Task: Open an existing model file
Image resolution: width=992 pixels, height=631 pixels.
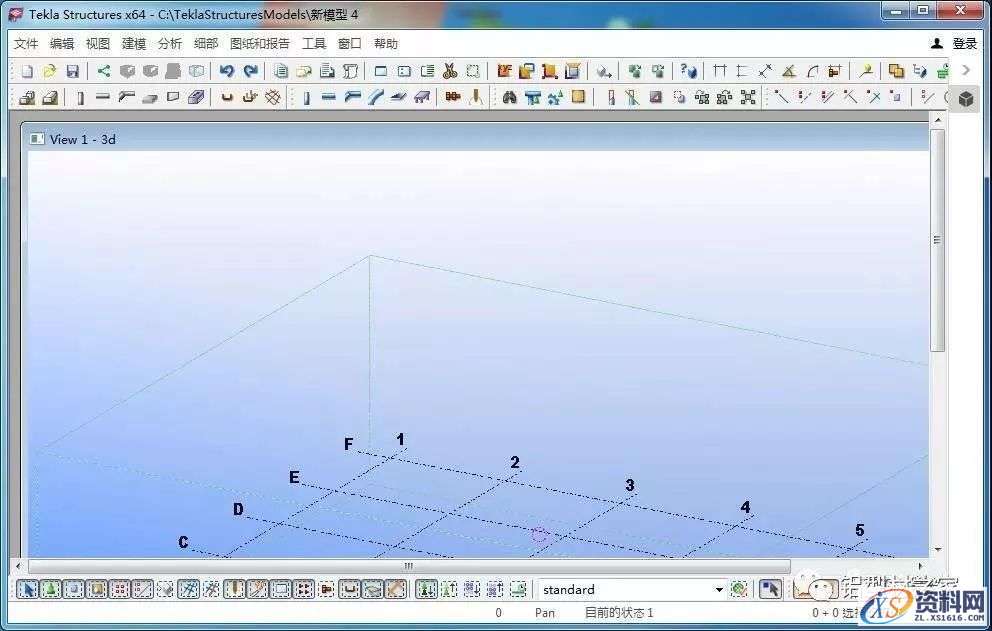Action: tap(49, 70)
